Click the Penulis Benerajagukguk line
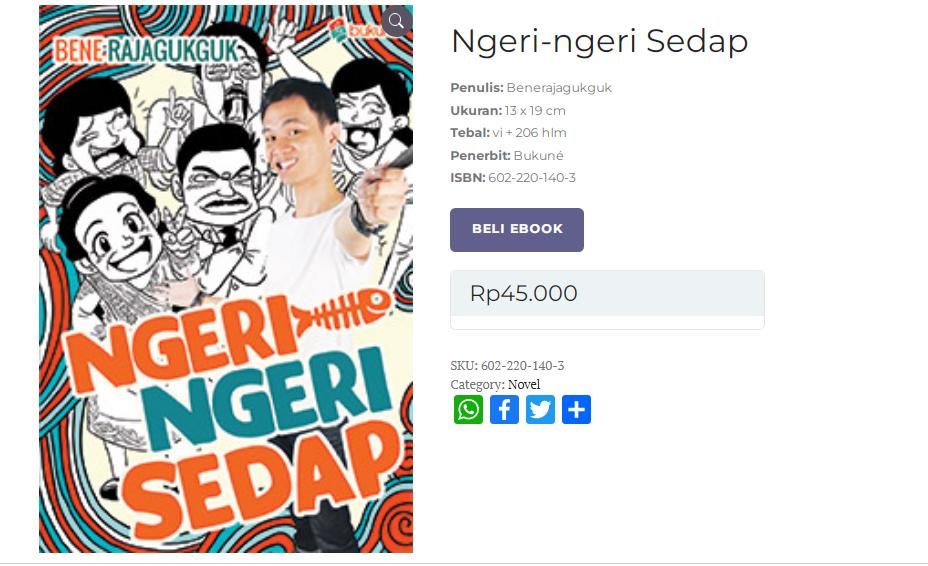This screenshot has width=928, height=566. pyautogui.click(x=531, y=88)
